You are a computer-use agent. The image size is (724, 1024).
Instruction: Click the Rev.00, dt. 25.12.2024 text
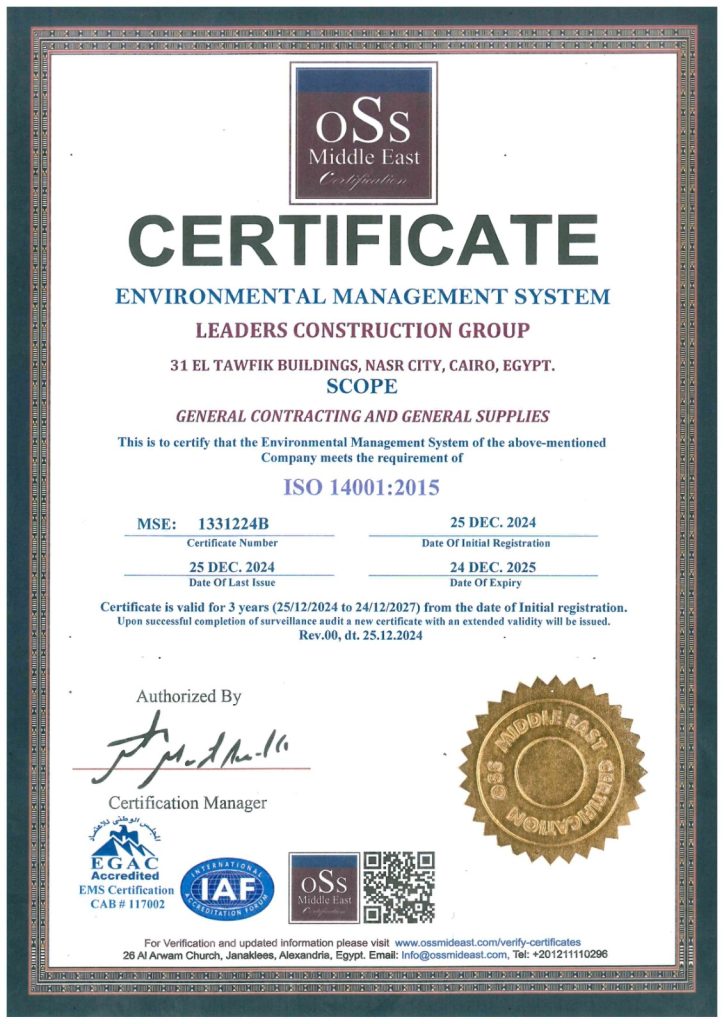click(x=360, y=635)
